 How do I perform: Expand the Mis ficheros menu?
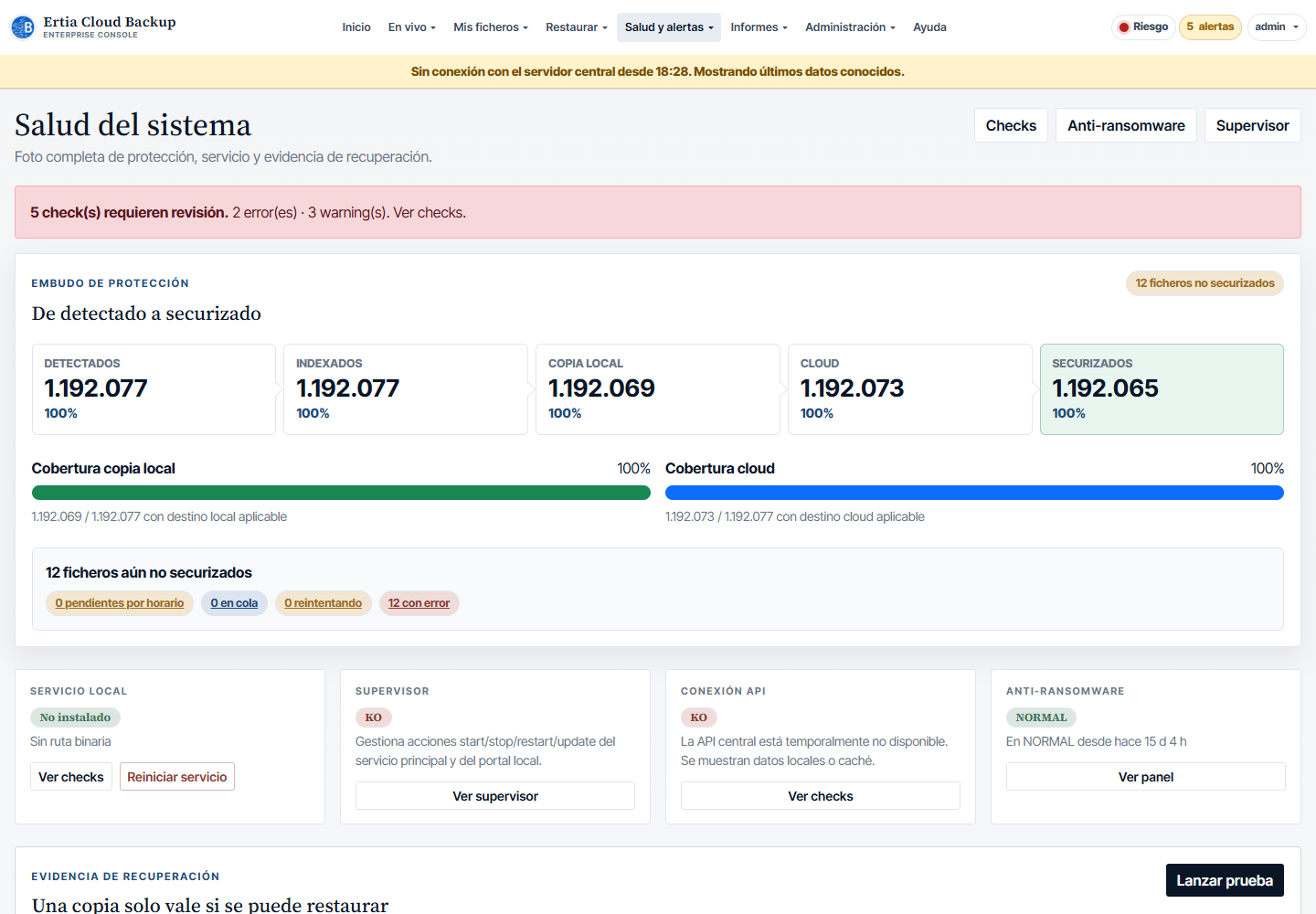coord(491,27)
